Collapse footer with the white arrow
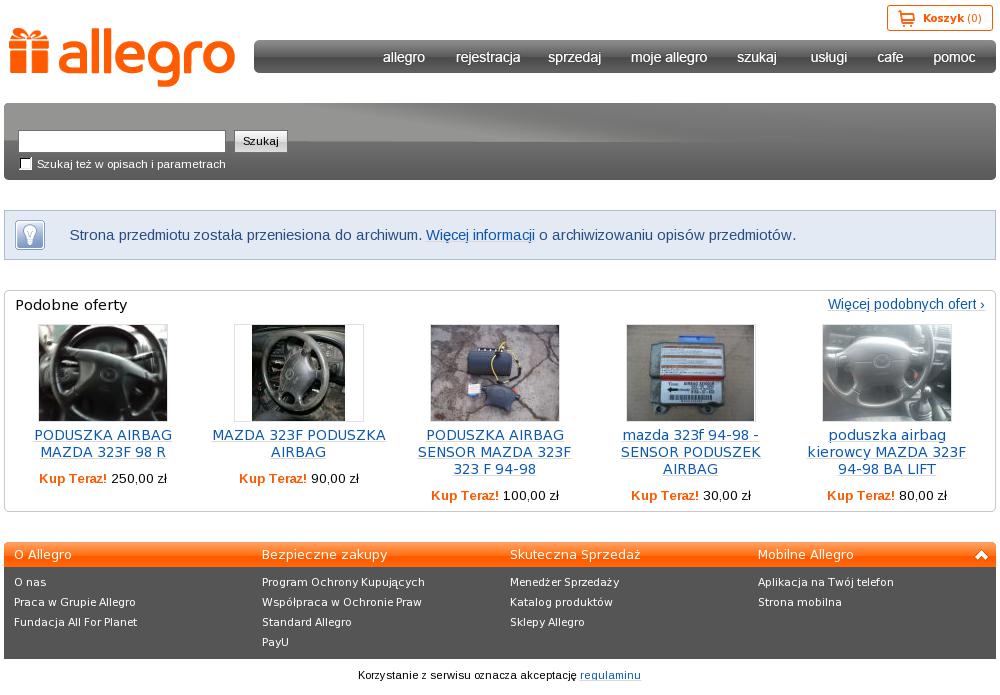This screenshot has width=1000, height=695. click(x=981, y=555)
